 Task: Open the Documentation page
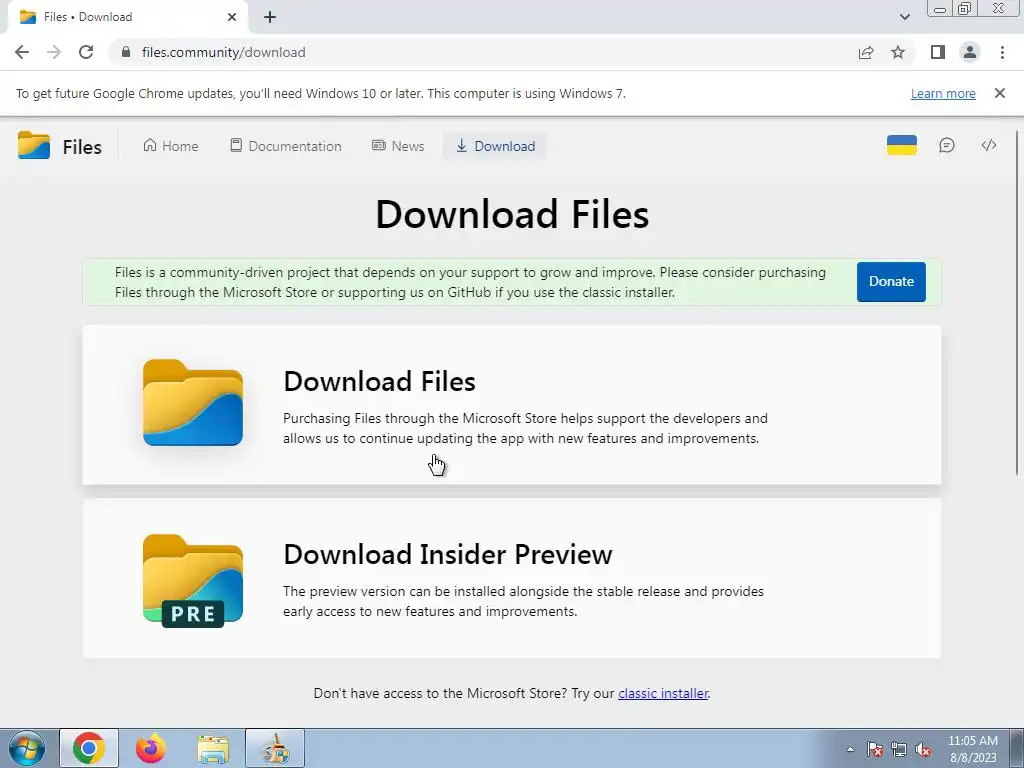coord(286,146)
